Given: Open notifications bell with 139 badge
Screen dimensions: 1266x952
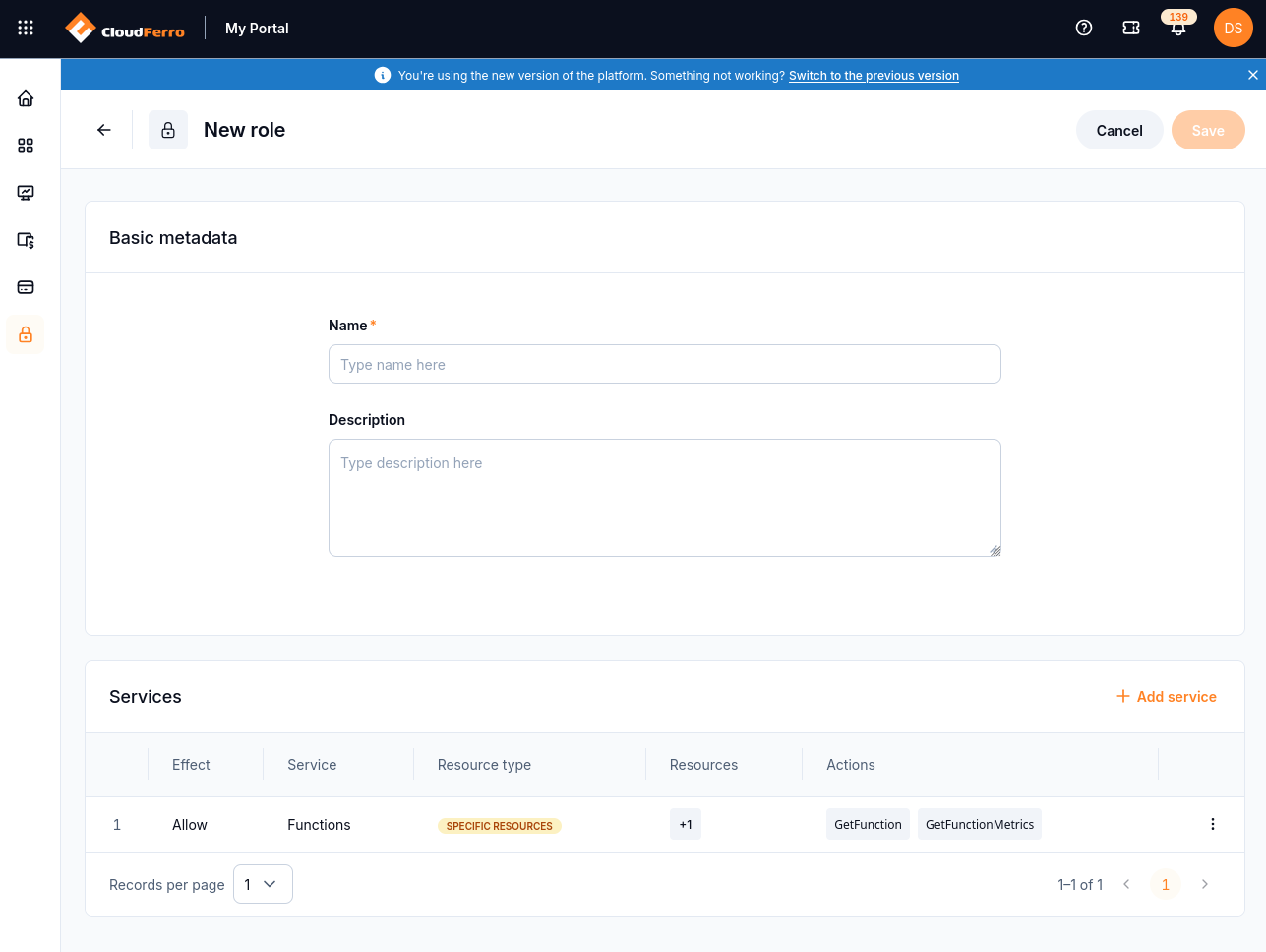Looking at the screenshot, I should click(1177, 26).
